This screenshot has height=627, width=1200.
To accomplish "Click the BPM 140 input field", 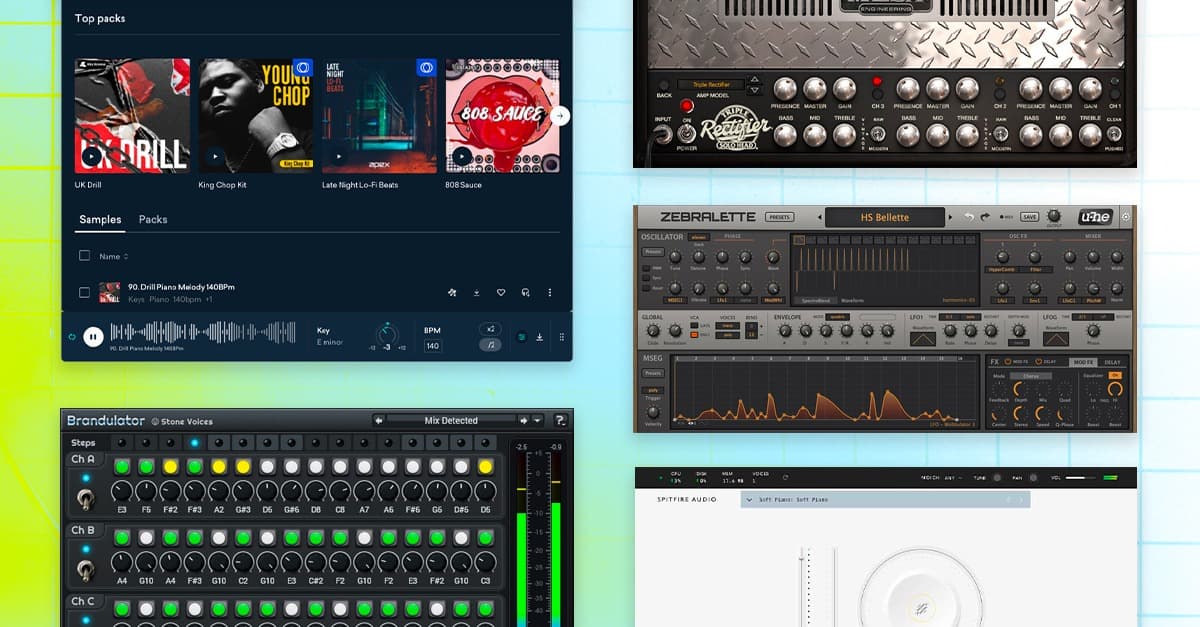I will [432, 346].
